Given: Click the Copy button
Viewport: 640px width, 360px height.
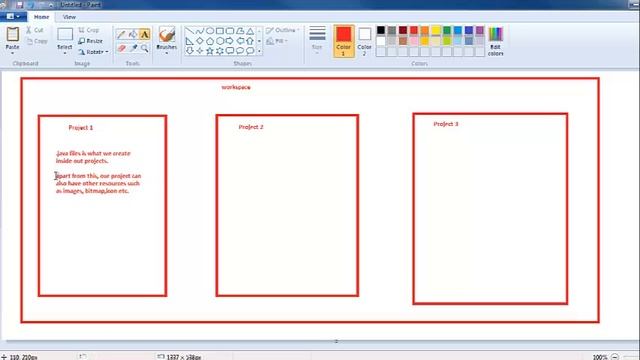Looking at the screenshot, I should pos(37,41).
